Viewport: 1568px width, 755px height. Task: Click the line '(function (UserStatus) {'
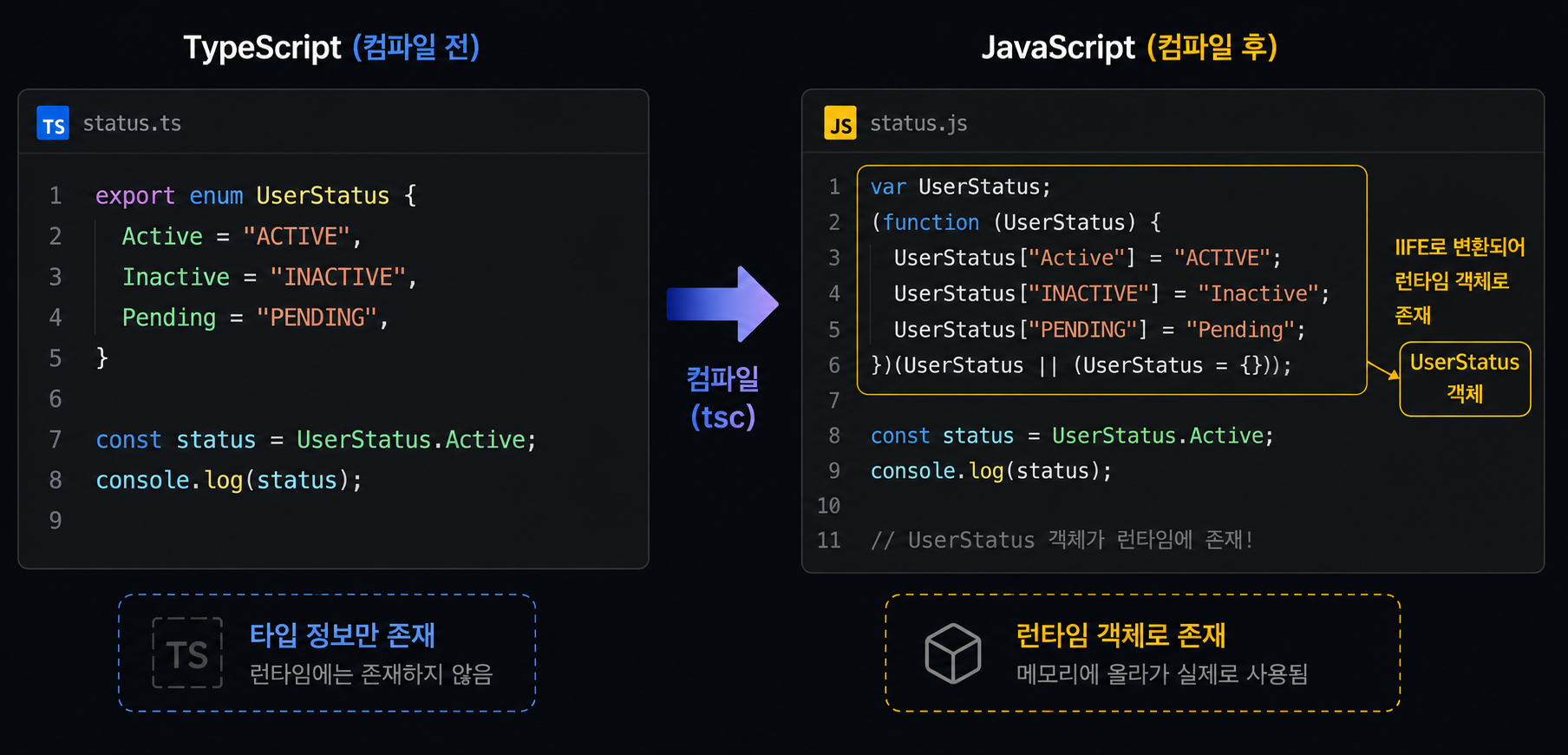(1016, 223)
